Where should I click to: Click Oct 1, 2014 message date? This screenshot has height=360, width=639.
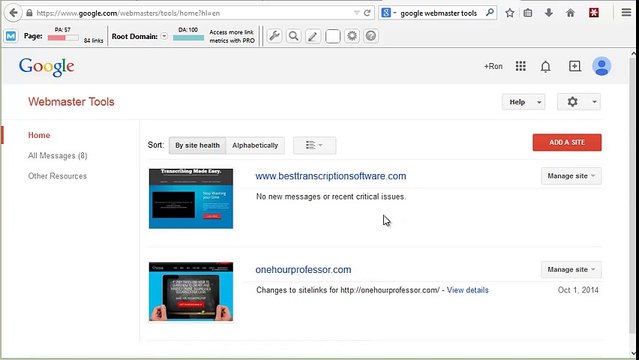(578, 290)
